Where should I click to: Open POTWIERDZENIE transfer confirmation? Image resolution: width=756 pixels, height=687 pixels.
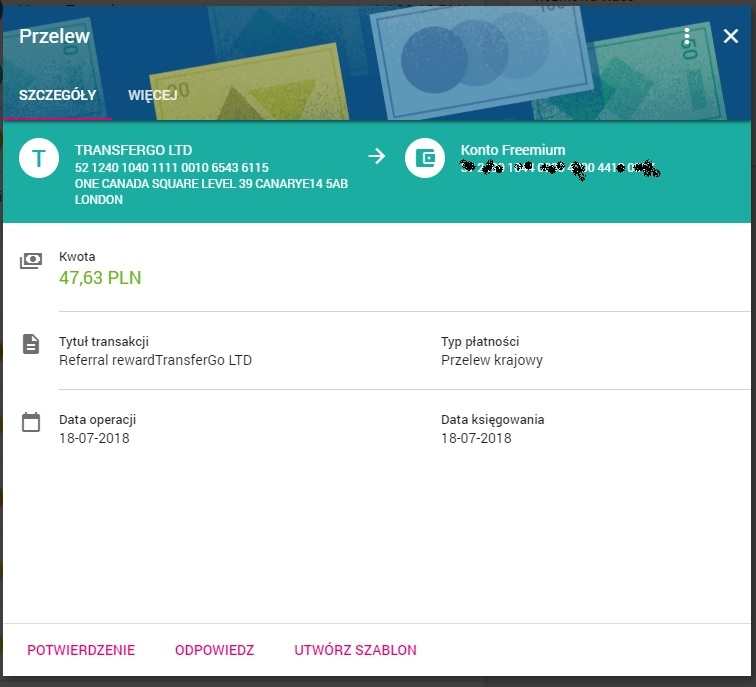click(x=81, y=650)
